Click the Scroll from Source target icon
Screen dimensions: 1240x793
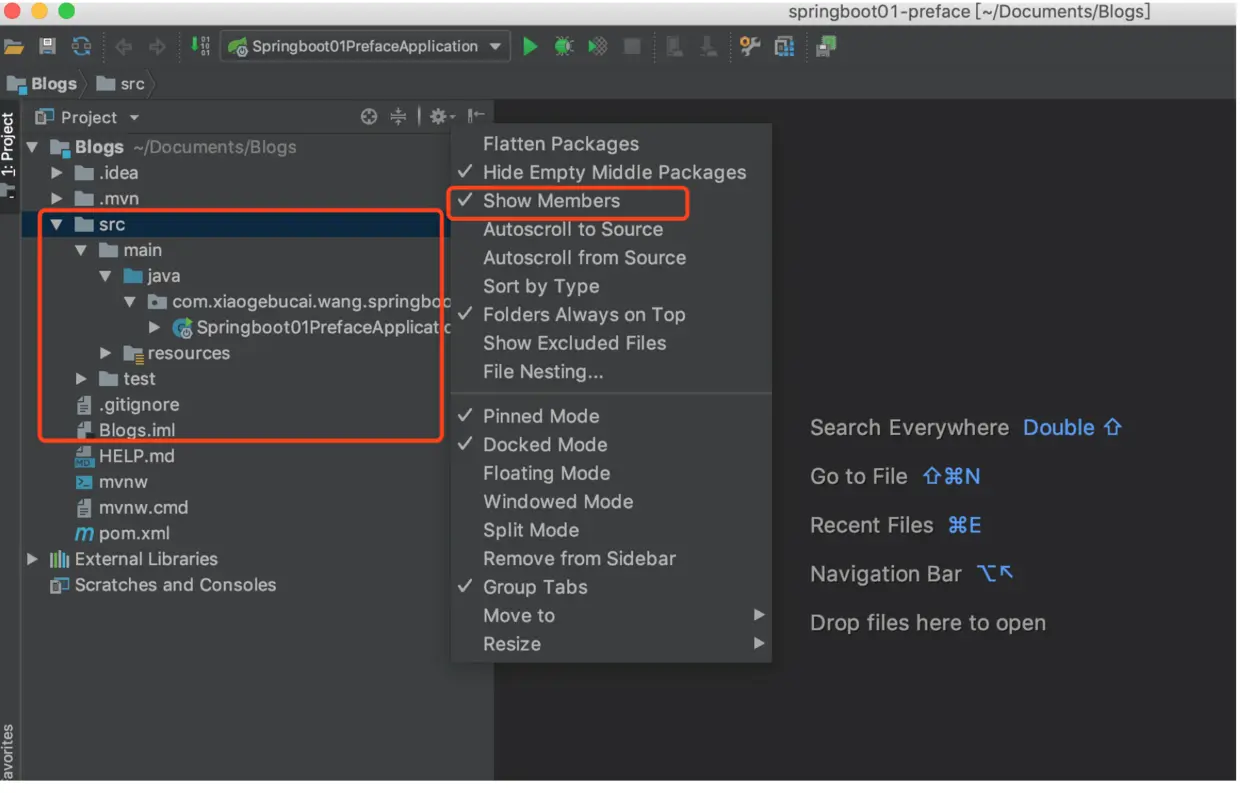pyautogui.click(x=369, y=117)
